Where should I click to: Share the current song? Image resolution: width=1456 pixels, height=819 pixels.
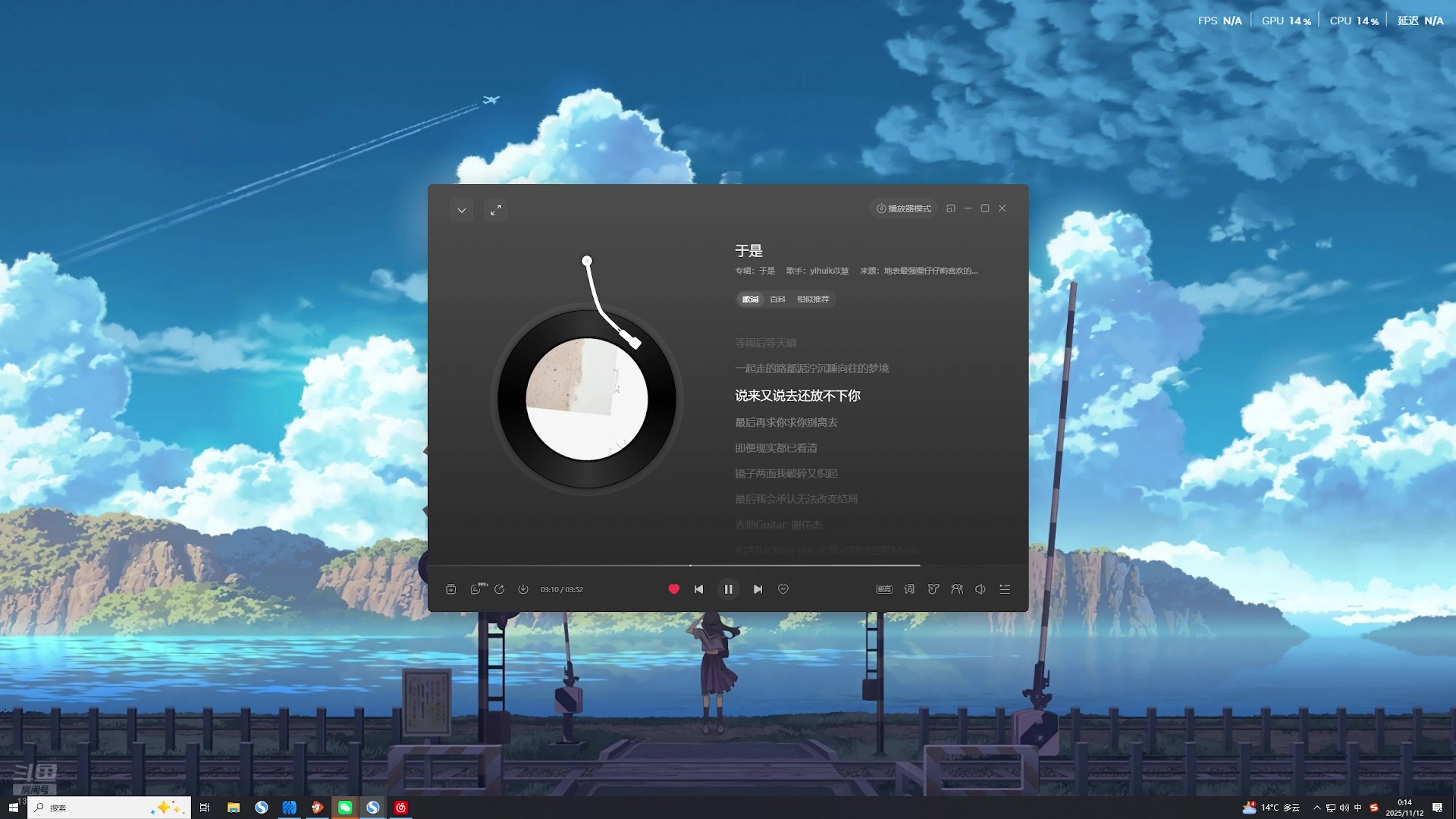tap(499, 589)
